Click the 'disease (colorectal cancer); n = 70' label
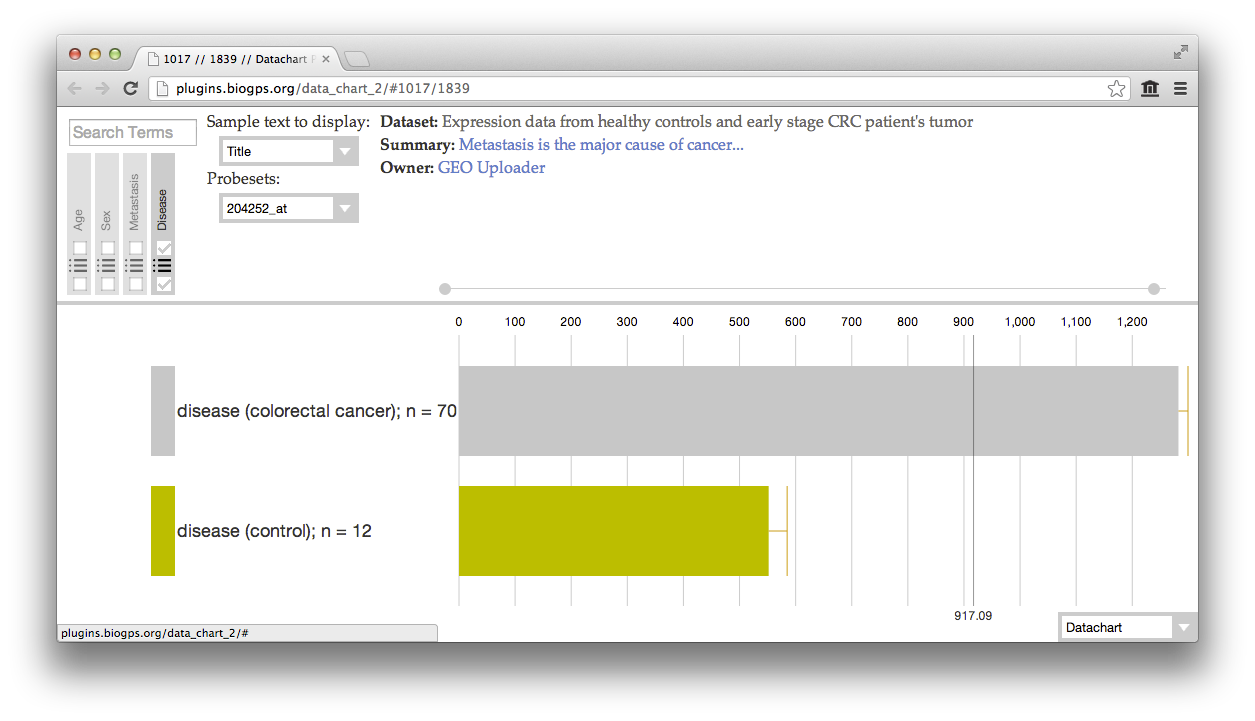 (317, 411)
